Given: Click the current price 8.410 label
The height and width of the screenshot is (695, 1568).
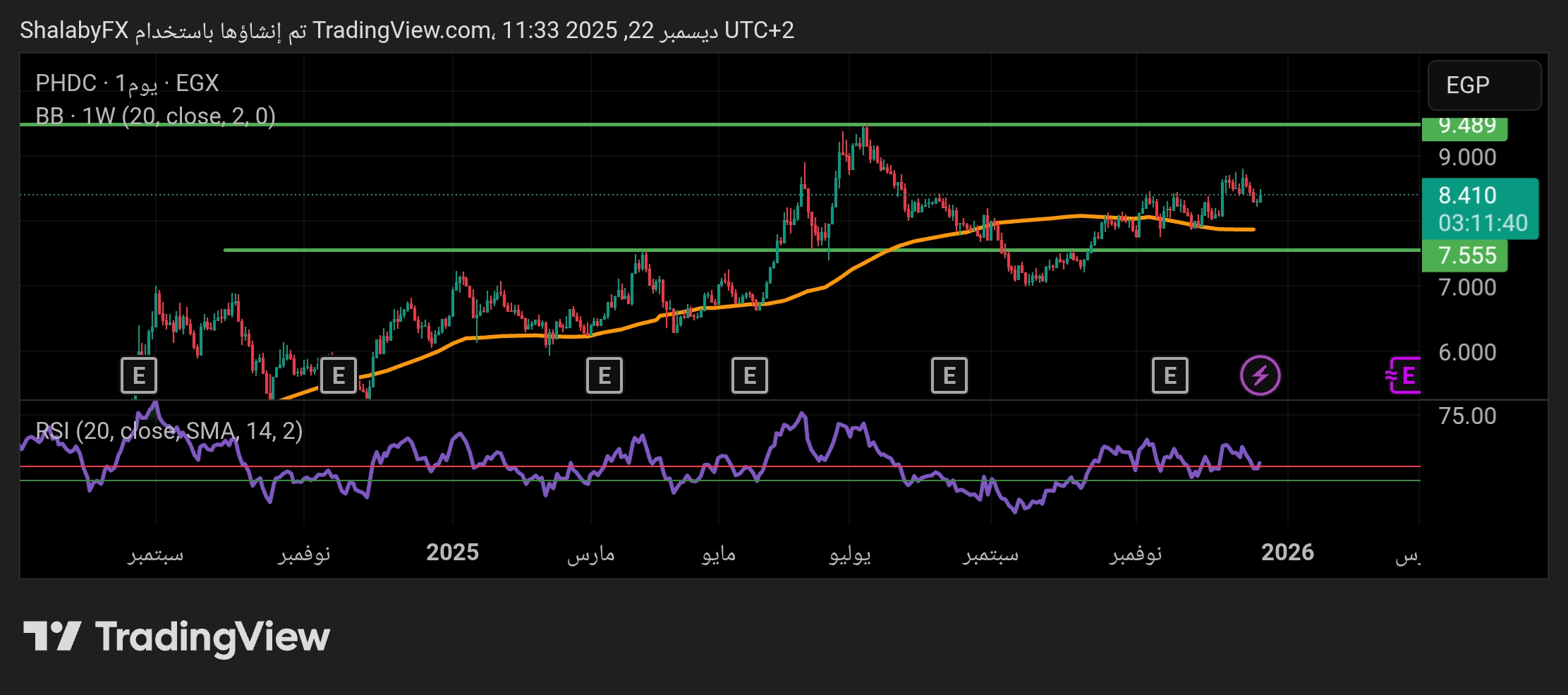Looking at the screenshot, I should [1467, 195].
